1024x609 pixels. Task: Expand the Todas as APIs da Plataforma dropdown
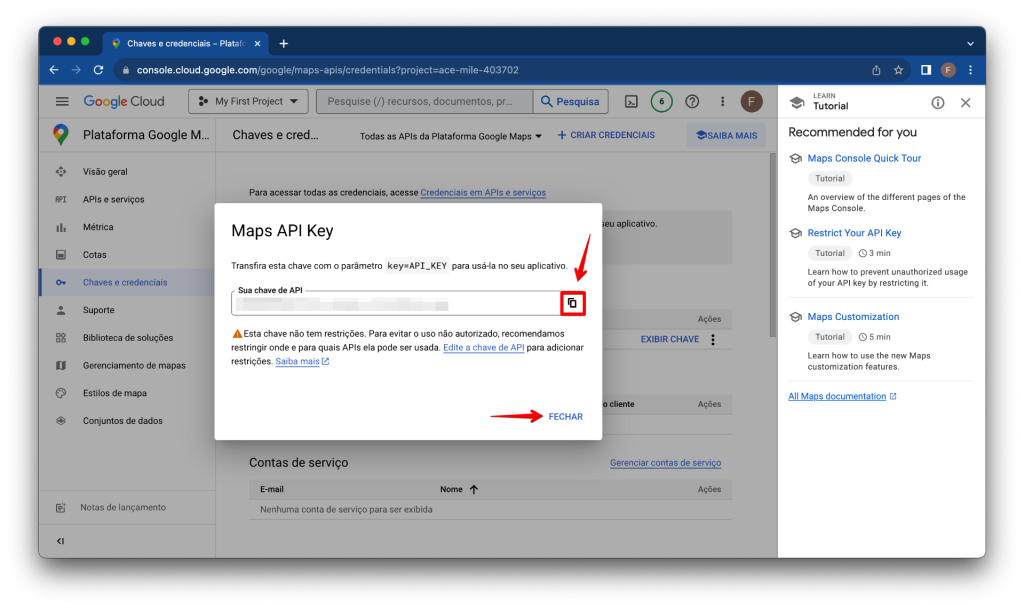tap(451, 136)
